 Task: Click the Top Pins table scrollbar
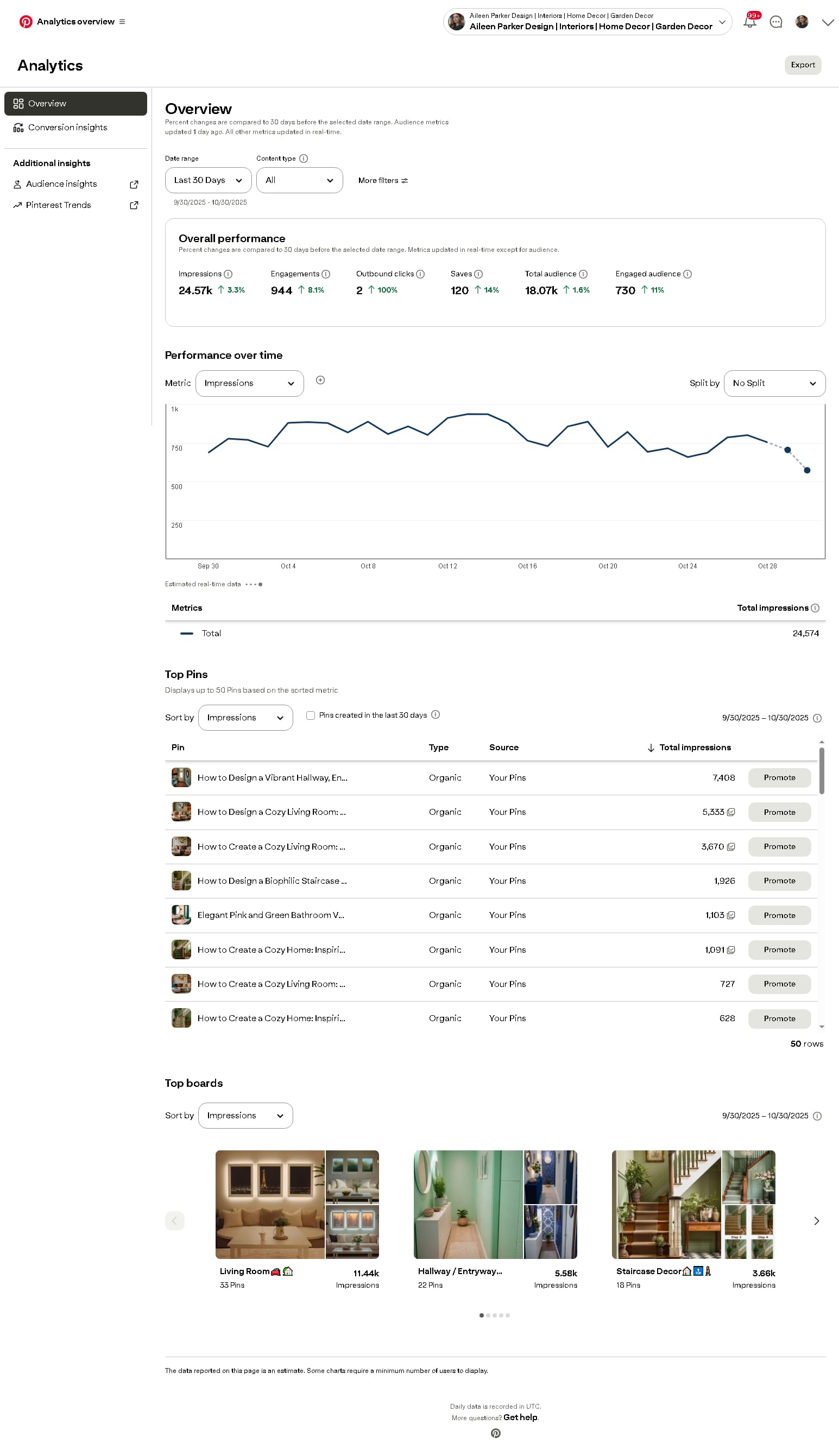(x=821, y=770)
